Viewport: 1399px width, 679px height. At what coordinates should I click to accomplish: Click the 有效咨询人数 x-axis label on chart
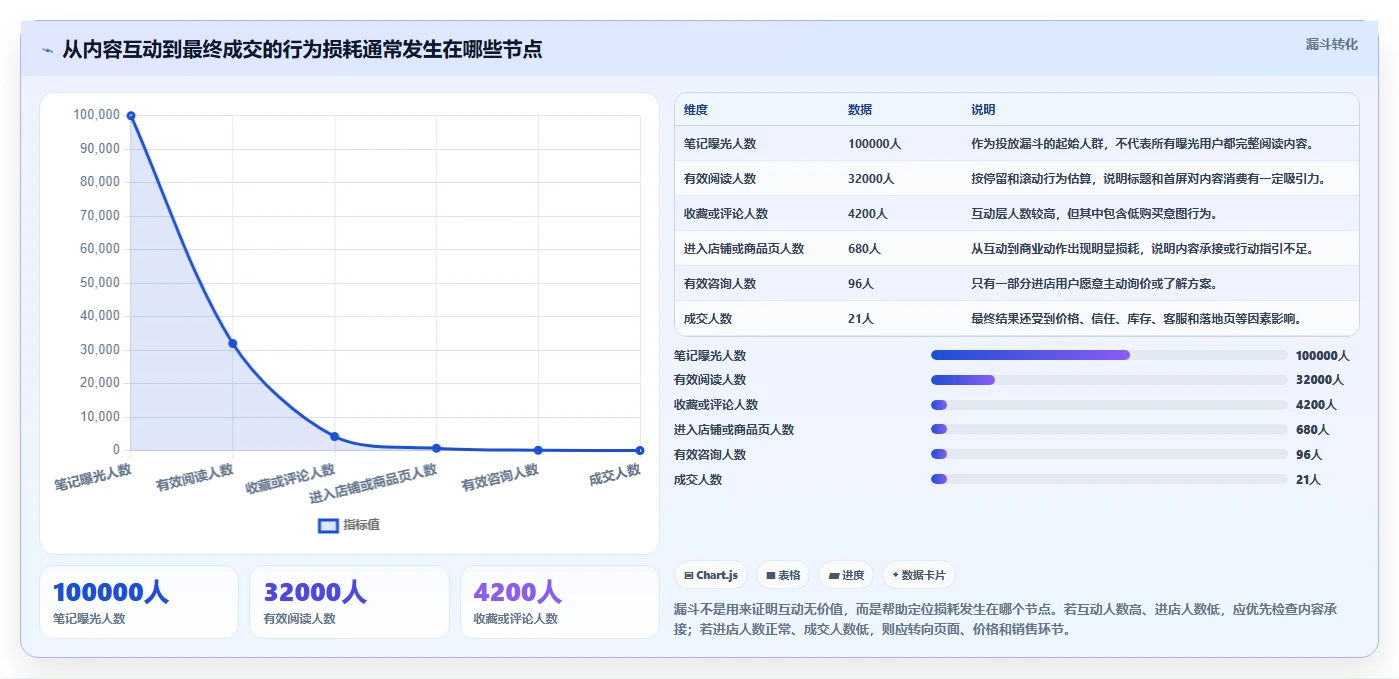click(500, 477)
